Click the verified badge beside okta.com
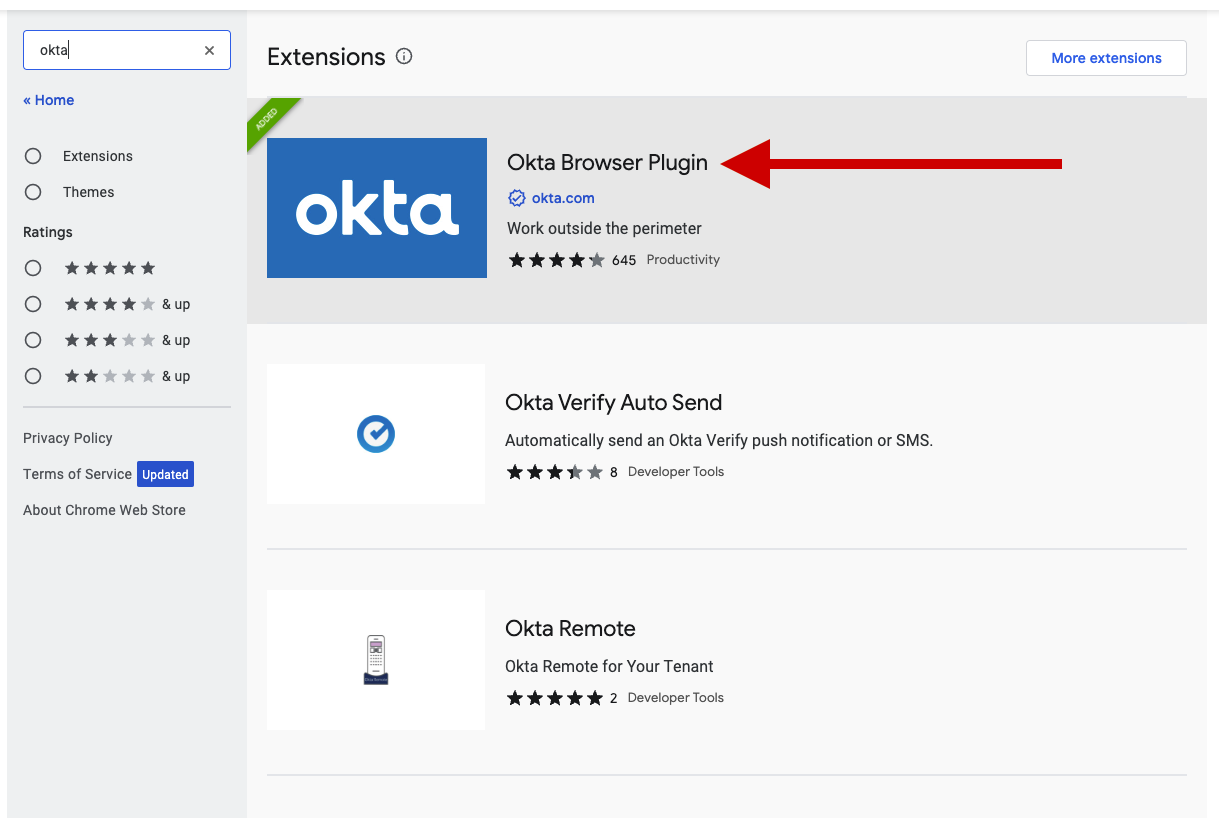Screen dimensions: 1219x818 pyautogui.click(x=517, y=198)
